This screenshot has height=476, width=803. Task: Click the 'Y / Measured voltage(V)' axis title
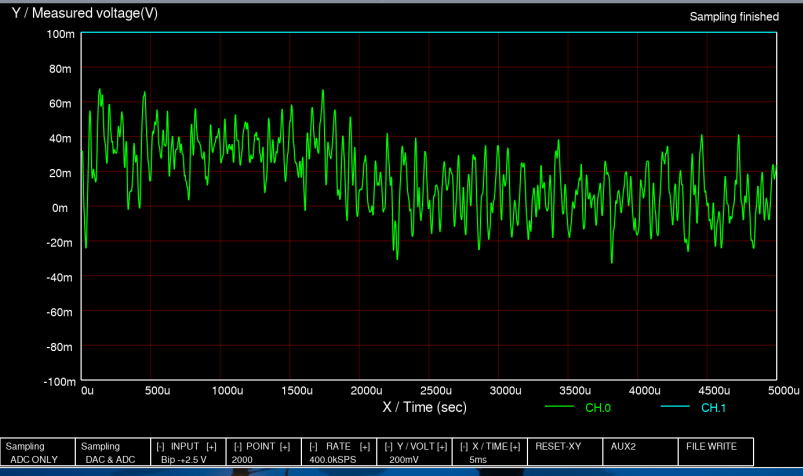click(x=84, y=13)
